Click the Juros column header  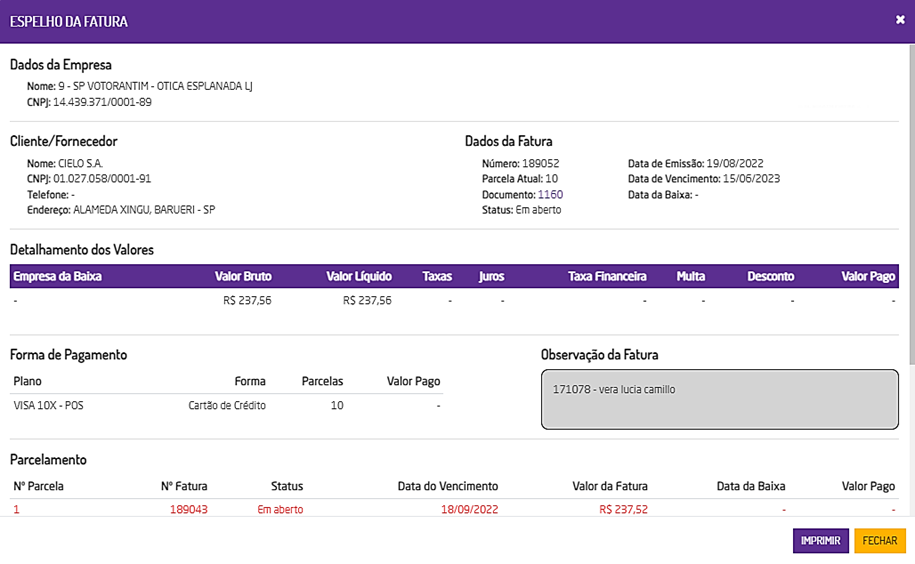pos(491,276)
